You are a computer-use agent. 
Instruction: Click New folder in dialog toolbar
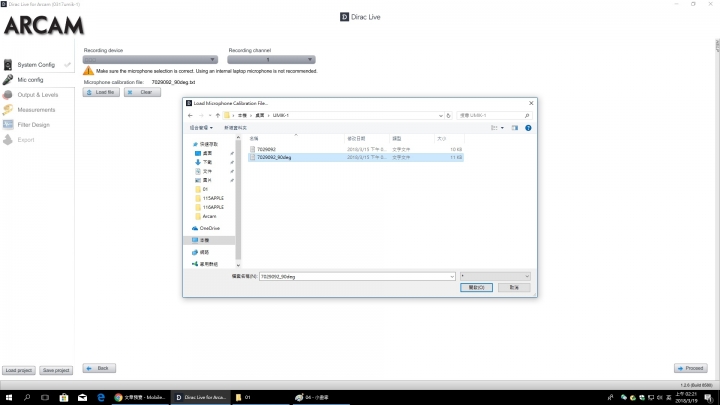click(x=236, y=128)
